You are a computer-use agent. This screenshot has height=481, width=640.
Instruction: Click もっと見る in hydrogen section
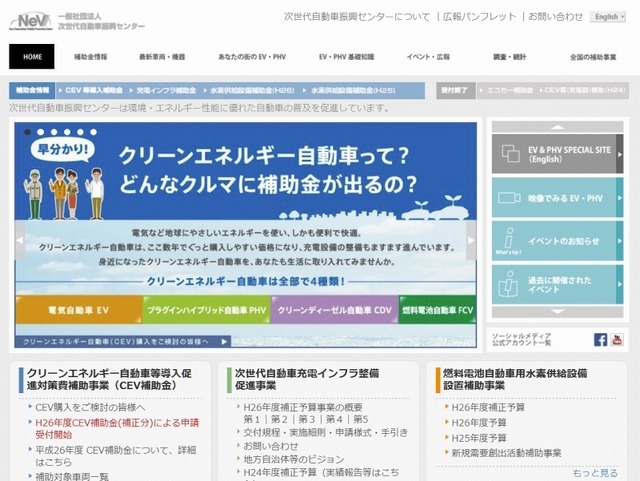pyautogui.click(x=595, y=473)
